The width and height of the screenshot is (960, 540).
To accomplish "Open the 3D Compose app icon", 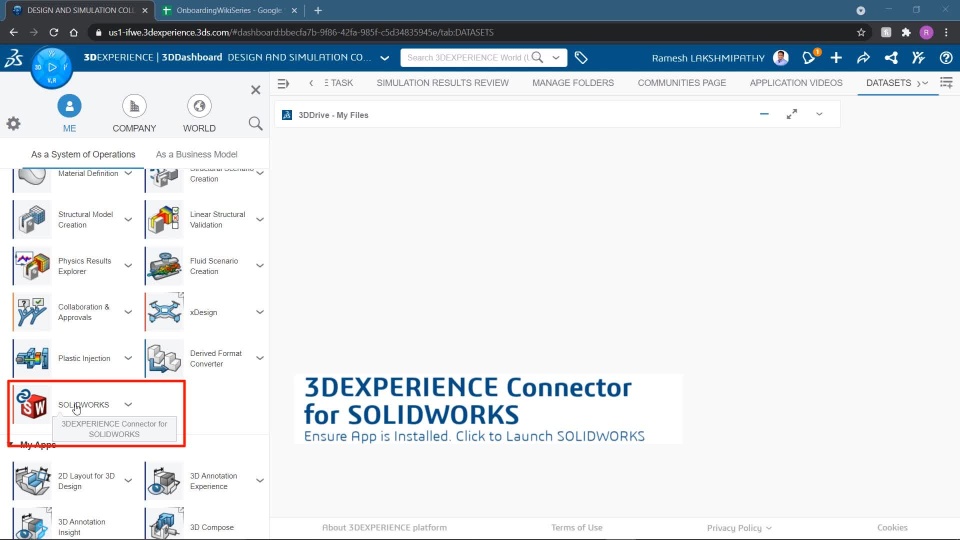I will tap(164, 525).
